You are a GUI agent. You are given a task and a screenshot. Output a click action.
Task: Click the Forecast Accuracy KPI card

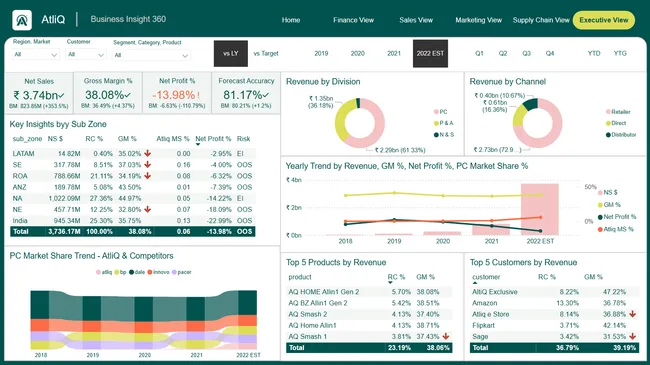pyautogui.click(x=246, y=93)
